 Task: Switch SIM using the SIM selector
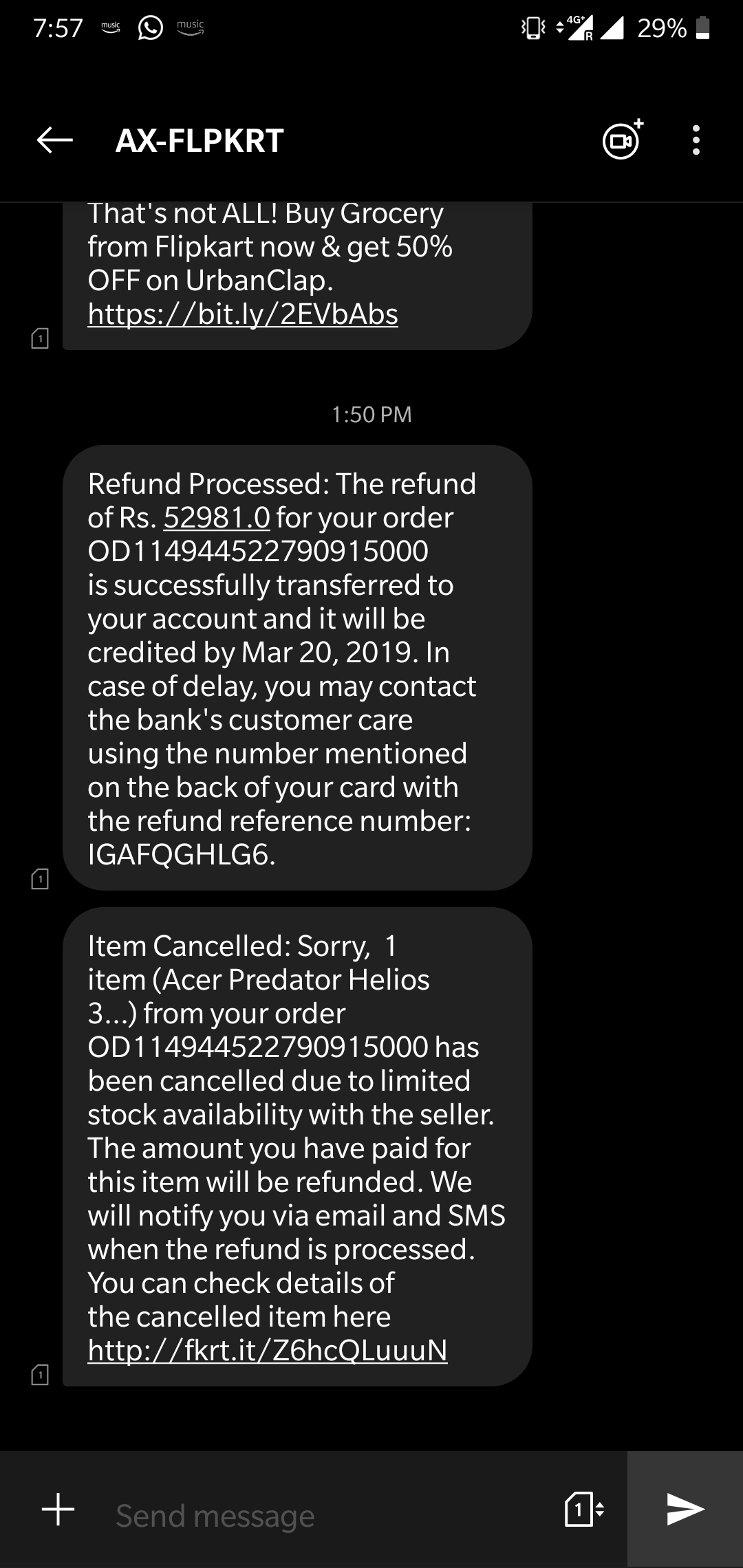584,1510
